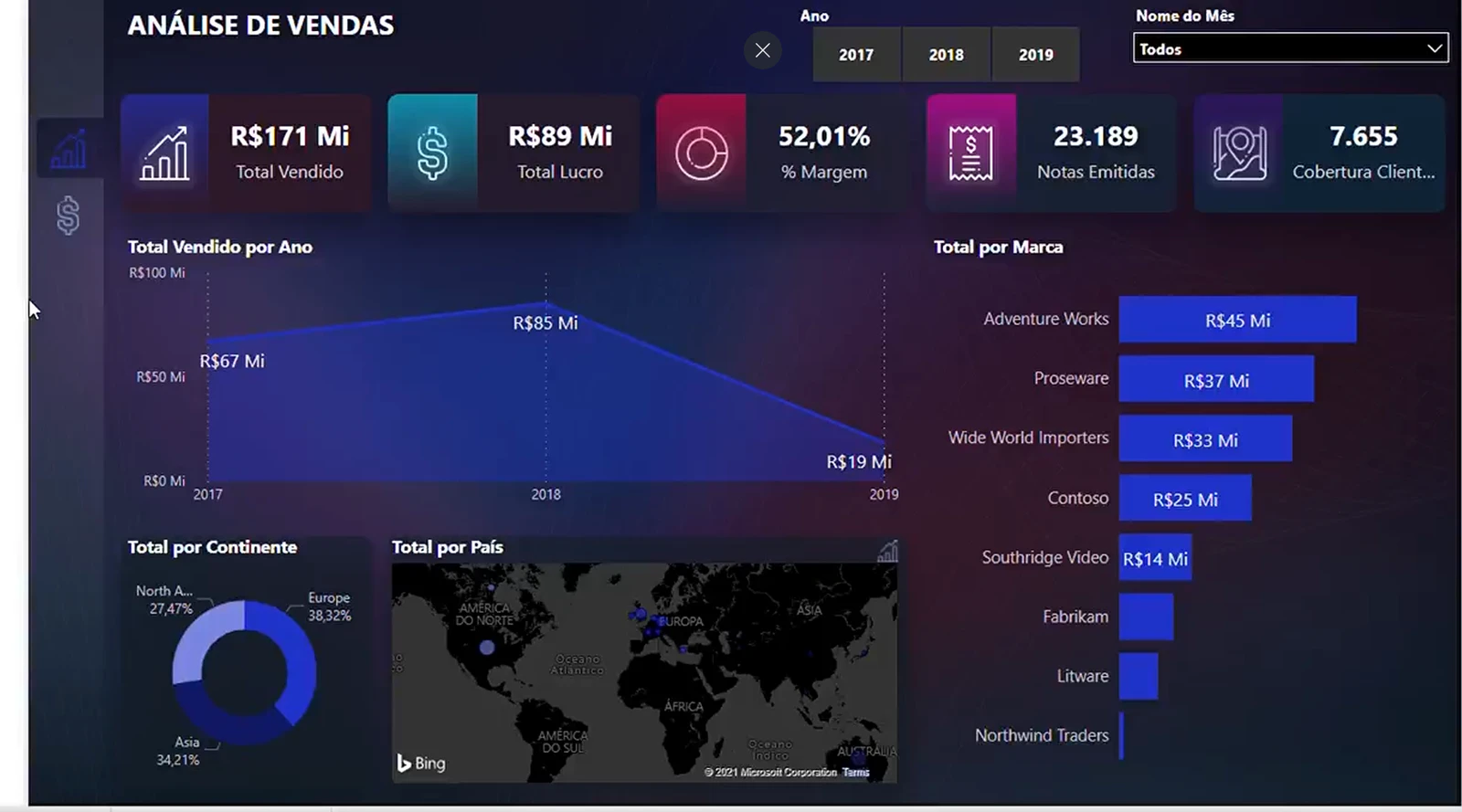Open the dollar sign page in sidebar

68,216
